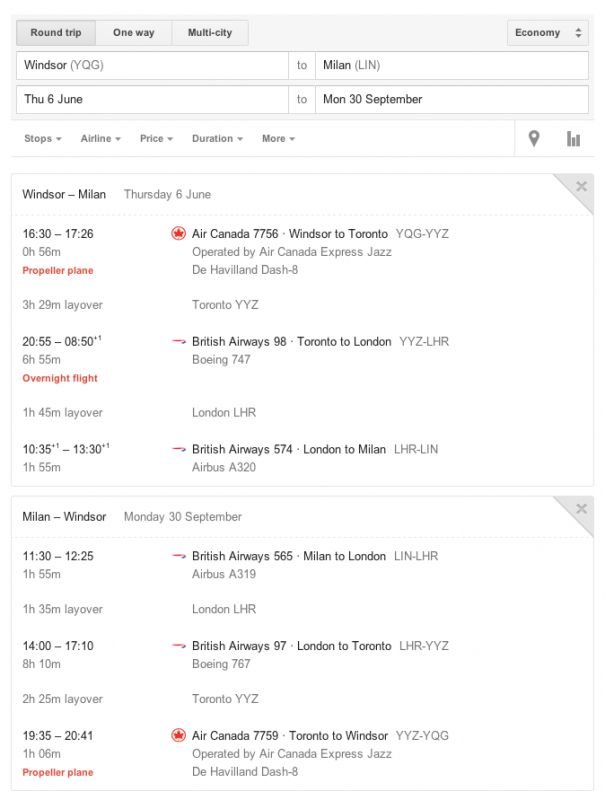The image size is (605, 800).
Task: Choose the Multi-city trip type
Action: (210, 33)
